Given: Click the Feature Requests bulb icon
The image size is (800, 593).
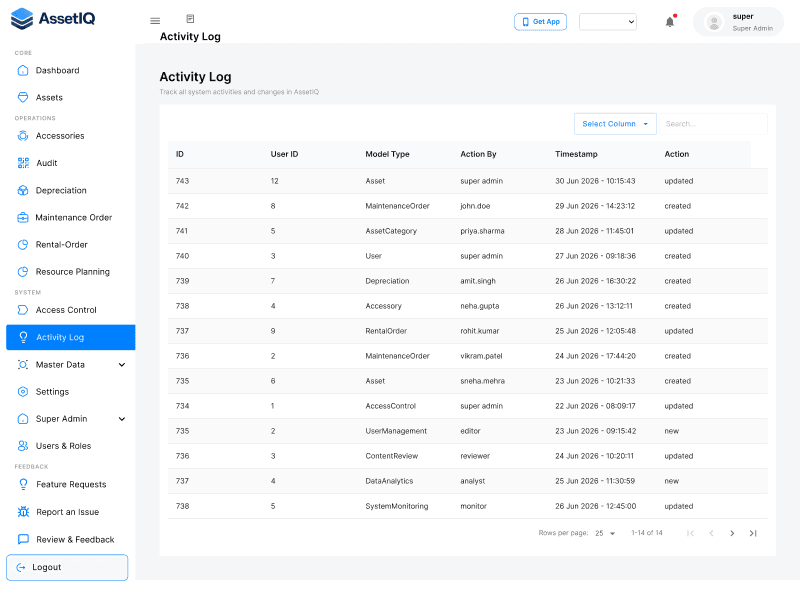Looking at the screenshot, I should pyautogui.click(x=23, y=484).
